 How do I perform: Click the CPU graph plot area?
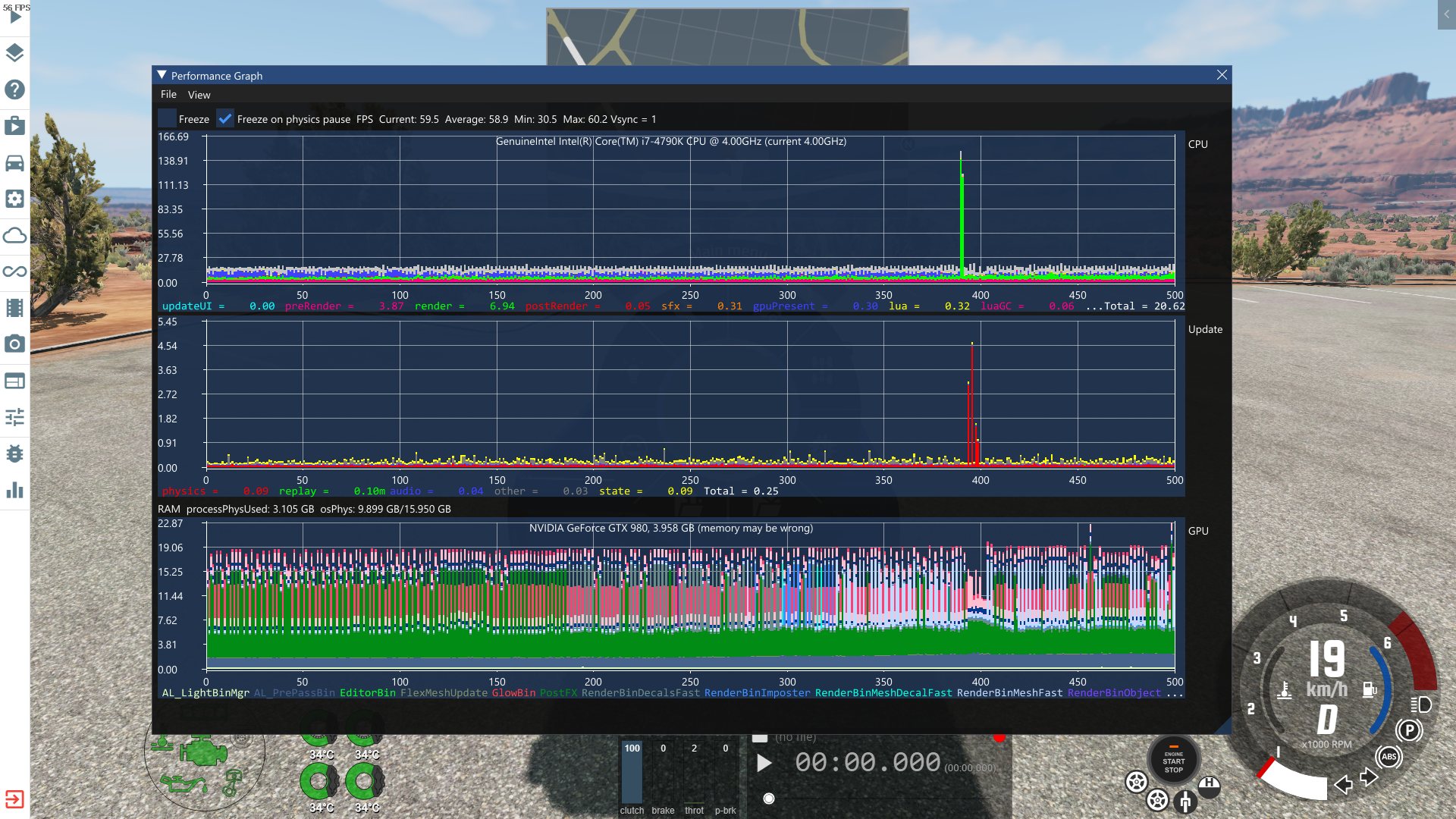(690, 209)
